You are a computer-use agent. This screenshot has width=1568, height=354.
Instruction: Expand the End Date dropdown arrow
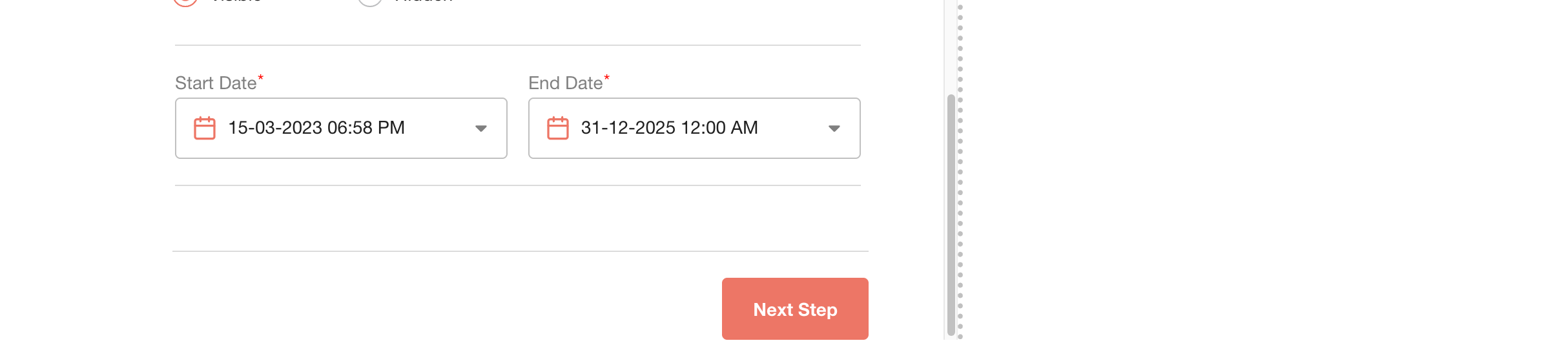[x=834, y=129]
